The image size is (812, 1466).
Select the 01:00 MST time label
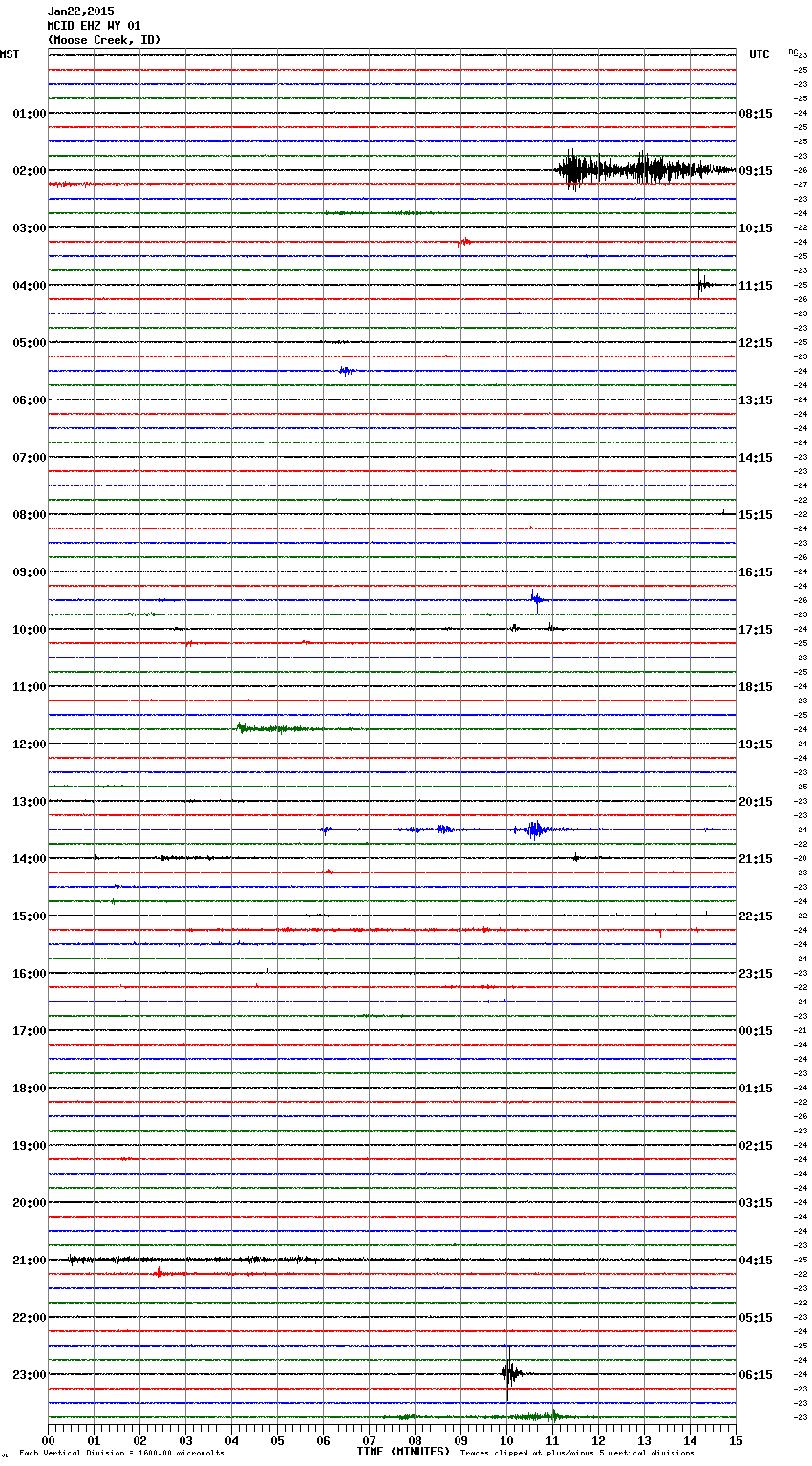click(x=29, y=114)
